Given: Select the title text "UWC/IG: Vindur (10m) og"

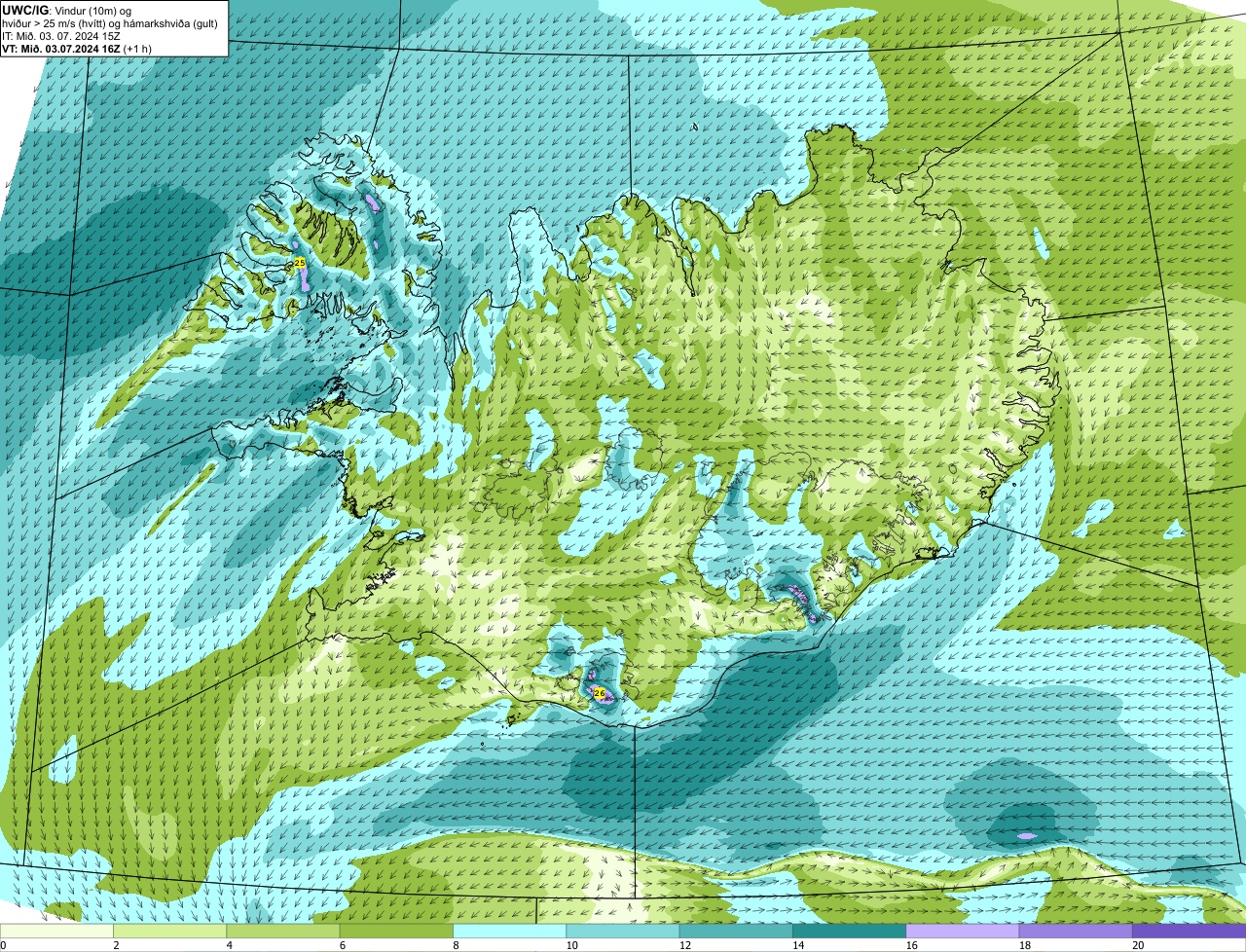Looking at the screenshot, I should pyautogui.click(x=66, y=10).
